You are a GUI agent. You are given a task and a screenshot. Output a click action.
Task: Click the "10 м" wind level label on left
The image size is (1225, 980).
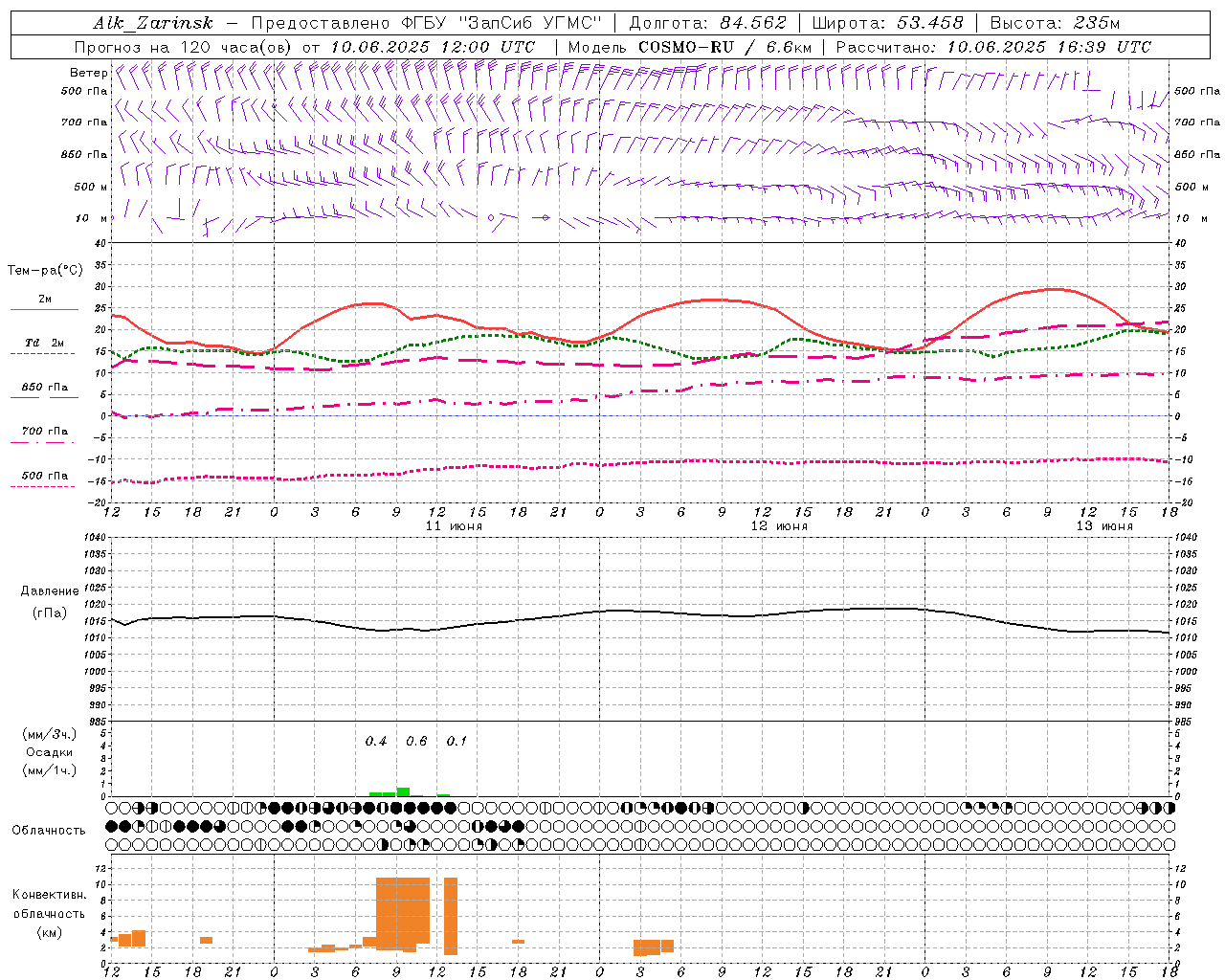click(92, 218)
